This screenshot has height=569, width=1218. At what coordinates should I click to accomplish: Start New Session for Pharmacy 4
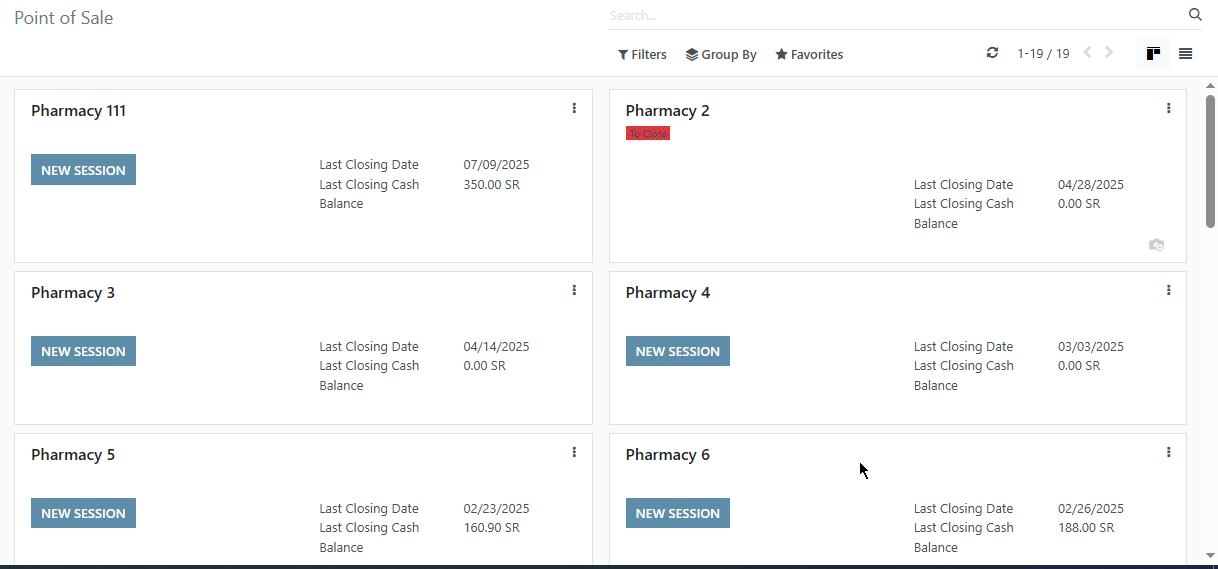[678, 351]
